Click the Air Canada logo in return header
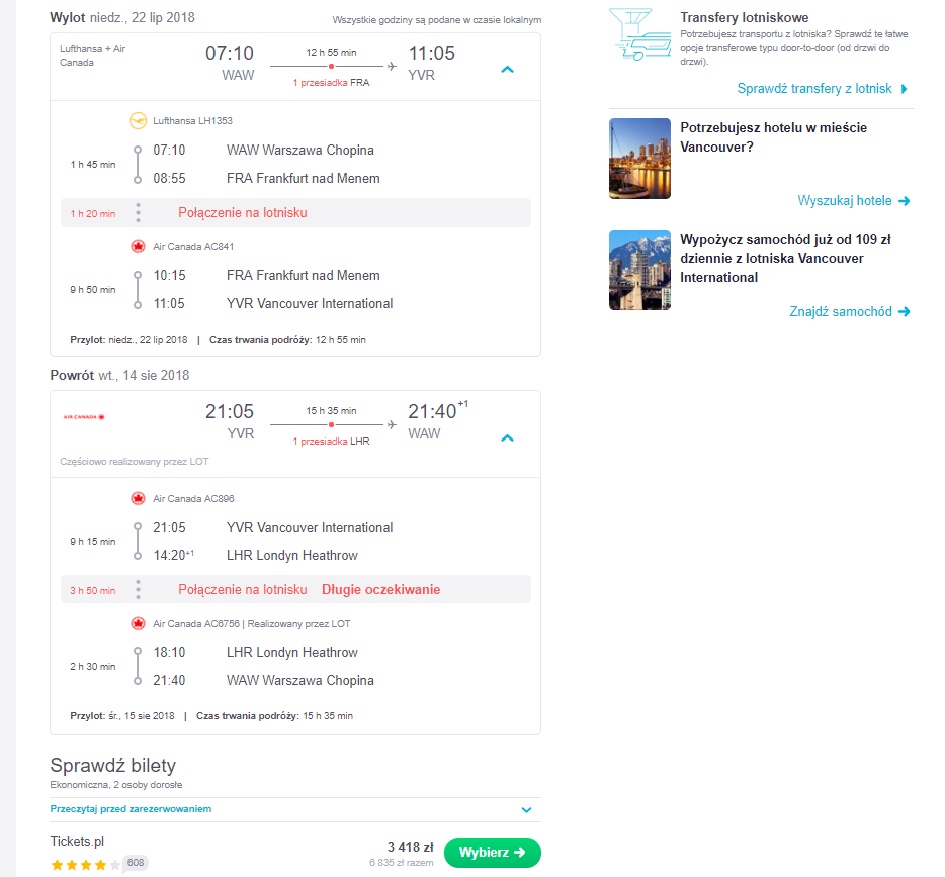This screenshot has width=945, height=877. (84, 416)
